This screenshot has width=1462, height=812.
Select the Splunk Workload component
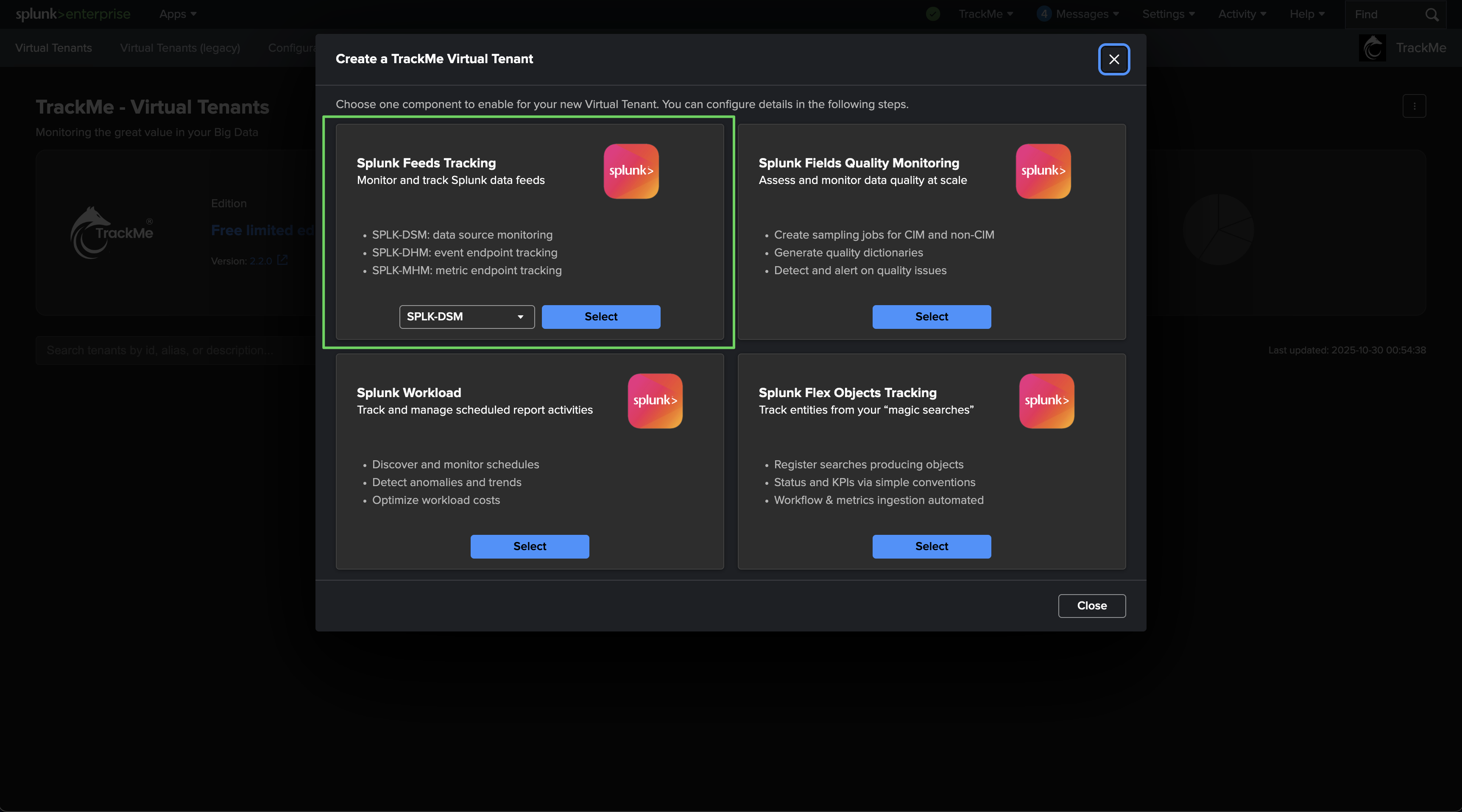pyautogui.click(x=529, y=546)
